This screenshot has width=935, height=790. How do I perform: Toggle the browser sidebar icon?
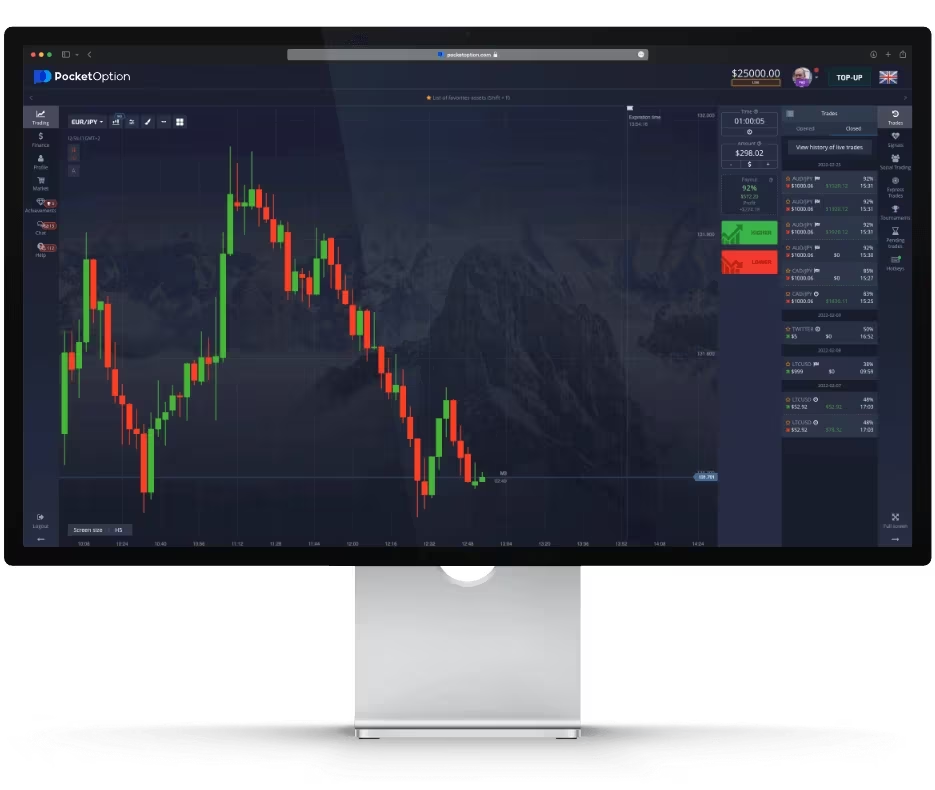tap(66, 54)
